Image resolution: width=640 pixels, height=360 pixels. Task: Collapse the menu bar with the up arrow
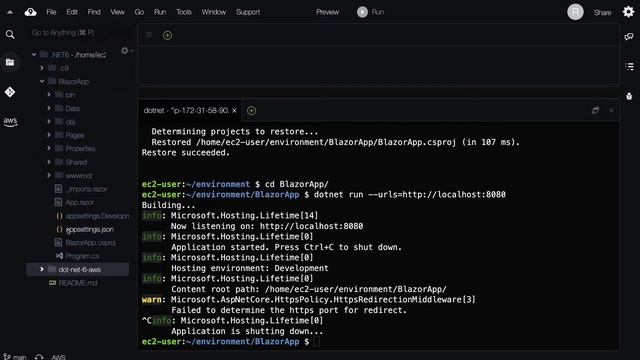10,12
